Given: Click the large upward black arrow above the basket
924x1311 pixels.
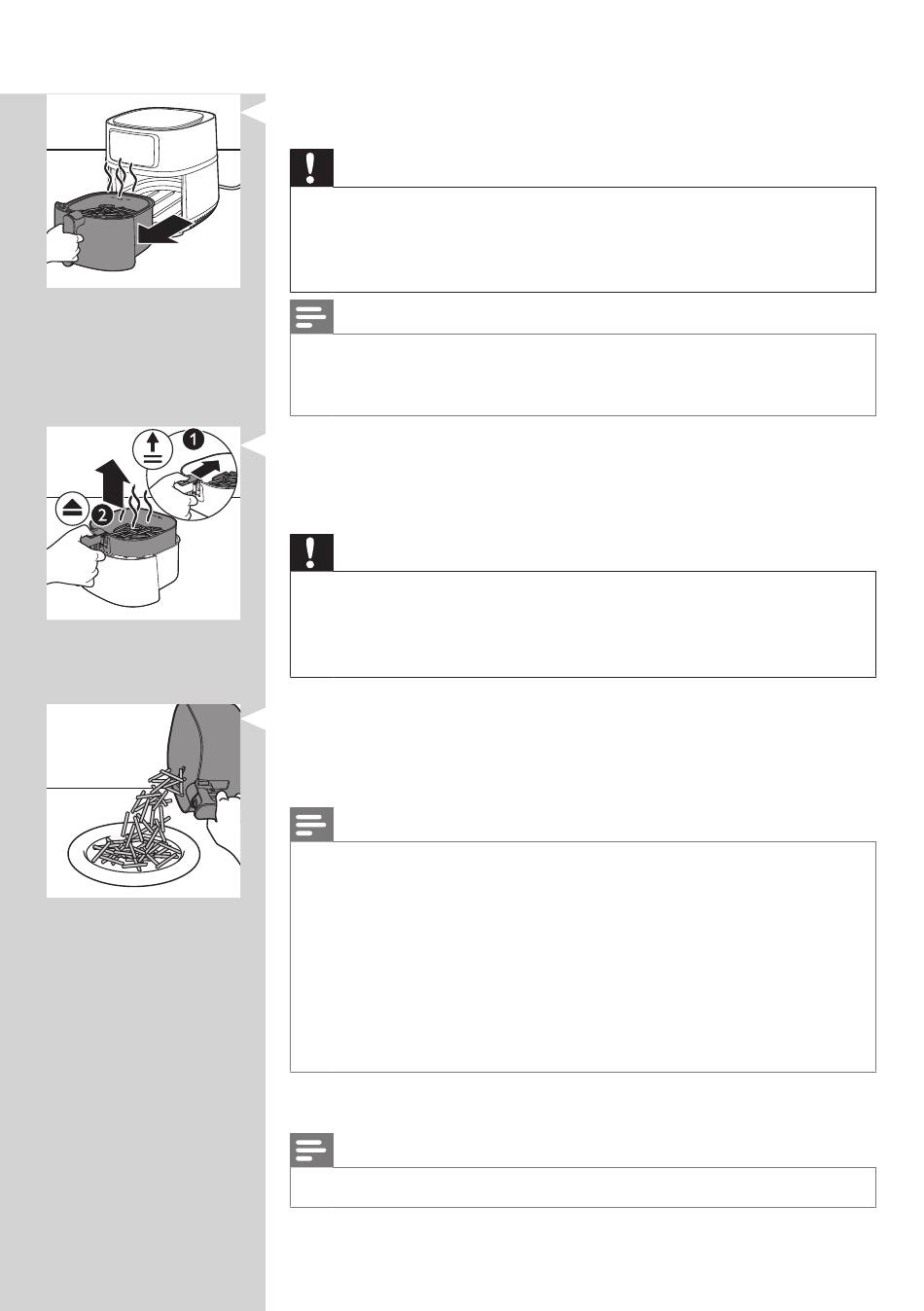Looking at the screenshot, I should (x=113, y=483).
